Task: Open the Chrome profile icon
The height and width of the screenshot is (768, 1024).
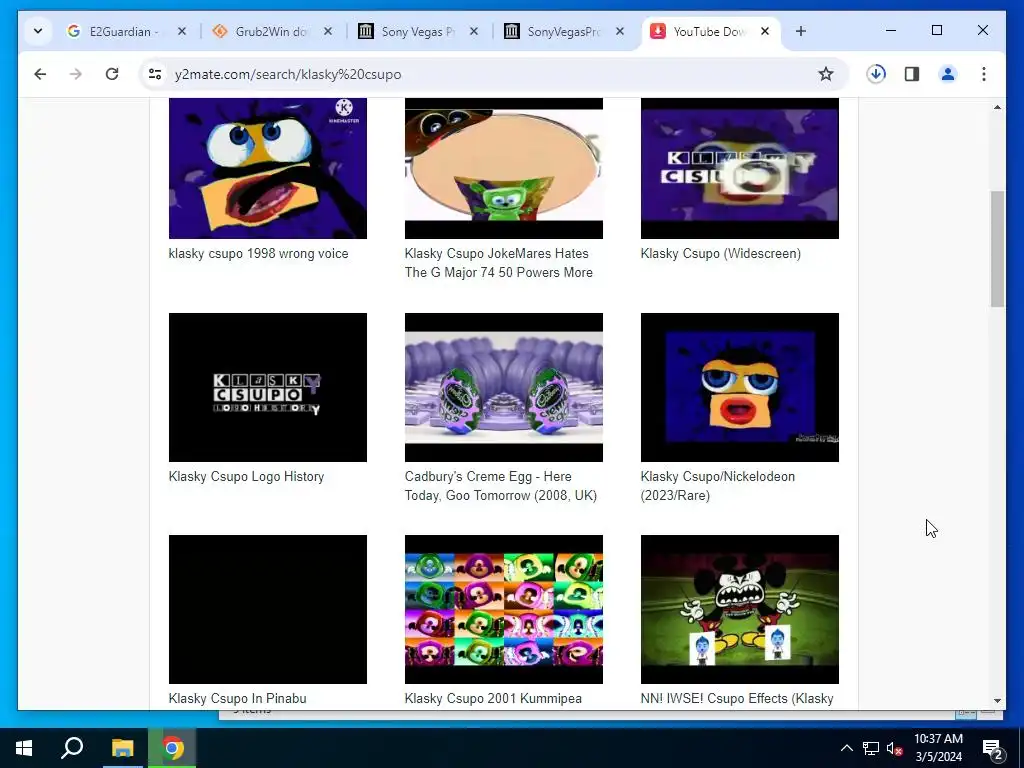Action: point(948,74)
